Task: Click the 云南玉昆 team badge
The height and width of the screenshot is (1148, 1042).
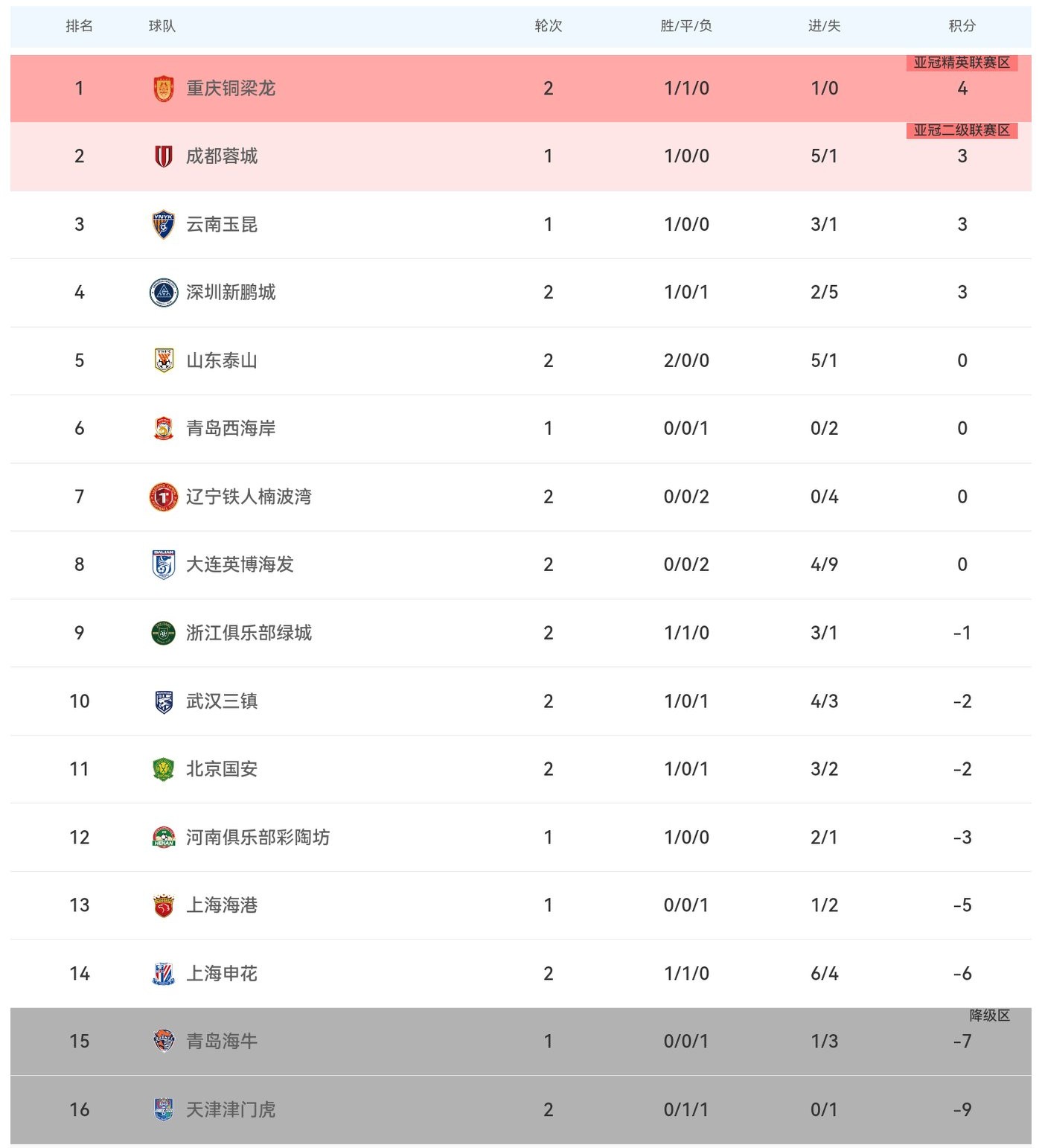Action: click(x=163, y=225)
